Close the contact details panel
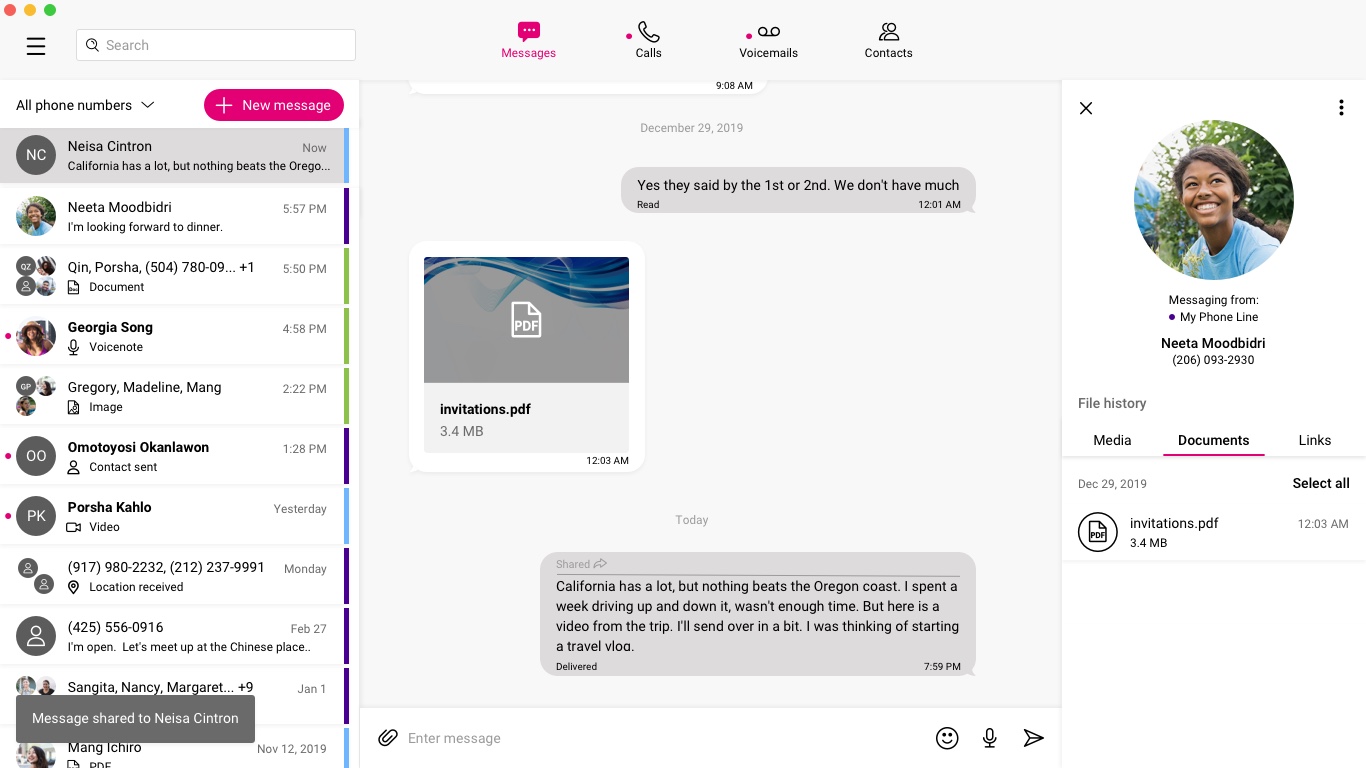Screen dimensions: 1366x768 [1086, 108]
